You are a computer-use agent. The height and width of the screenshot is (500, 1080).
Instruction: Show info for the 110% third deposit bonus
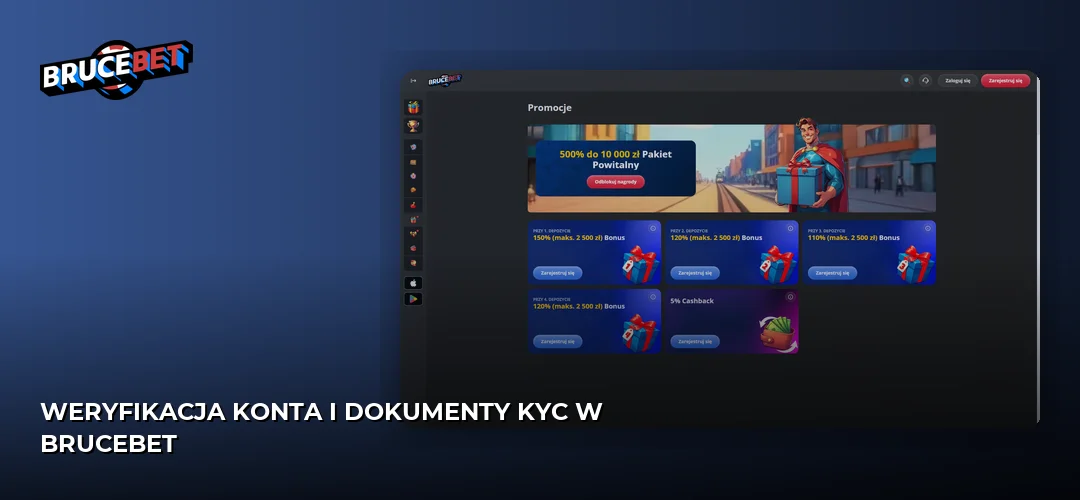[927, 228]
